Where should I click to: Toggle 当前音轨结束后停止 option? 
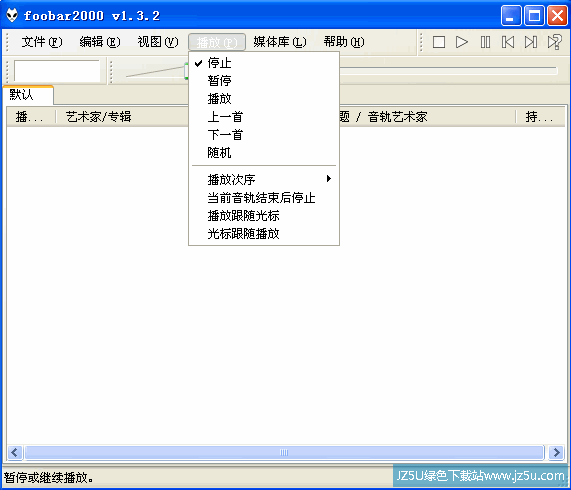(x=264, y=198)
